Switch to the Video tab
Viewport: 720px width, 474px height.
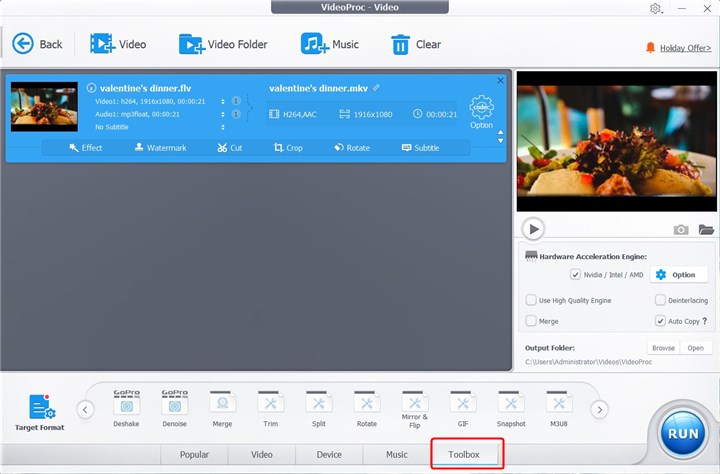pyautogui.click(x=262, y=454)
